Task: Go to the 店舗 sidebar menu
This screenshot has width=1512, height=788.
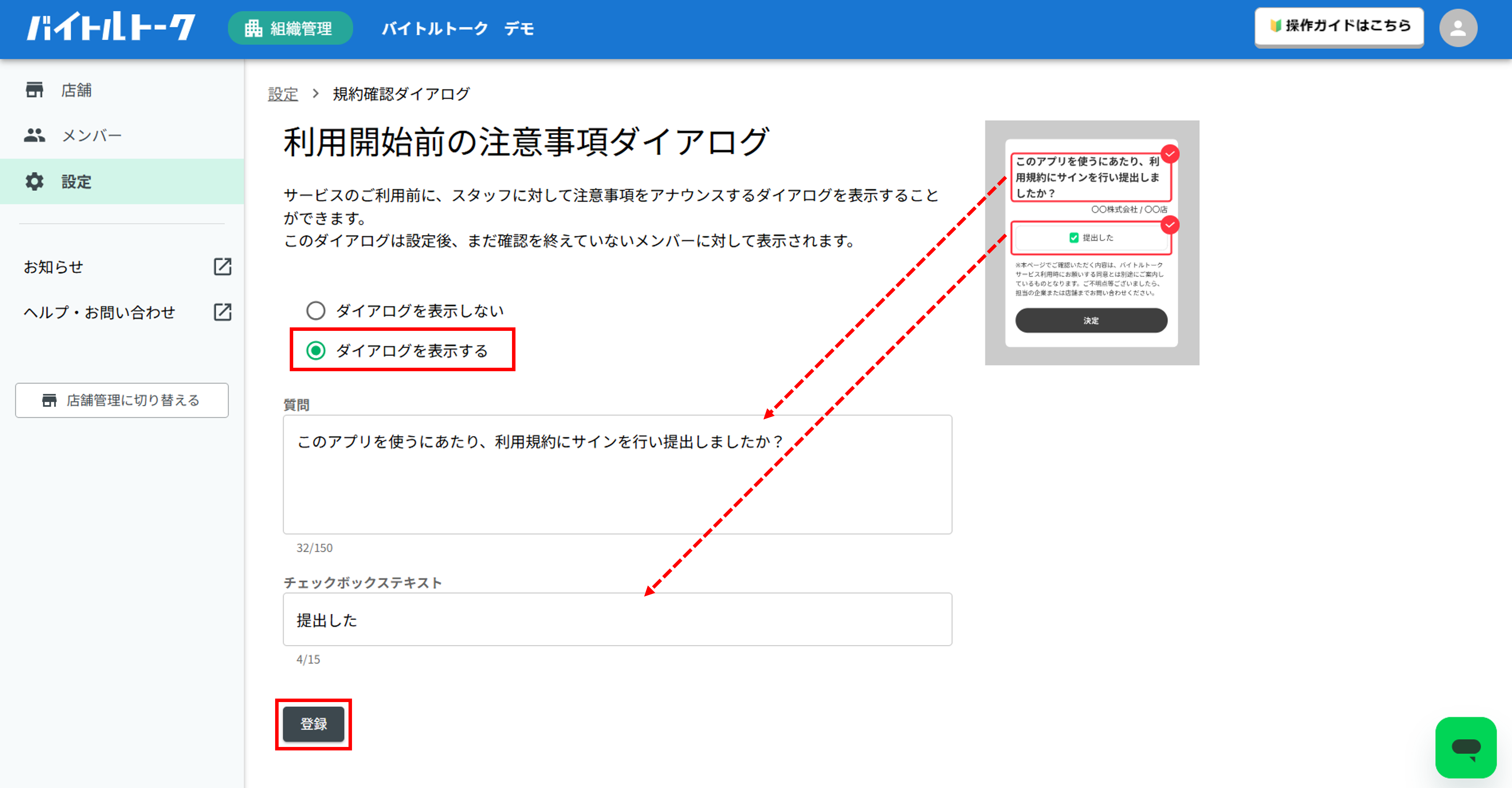Action: 122,90
